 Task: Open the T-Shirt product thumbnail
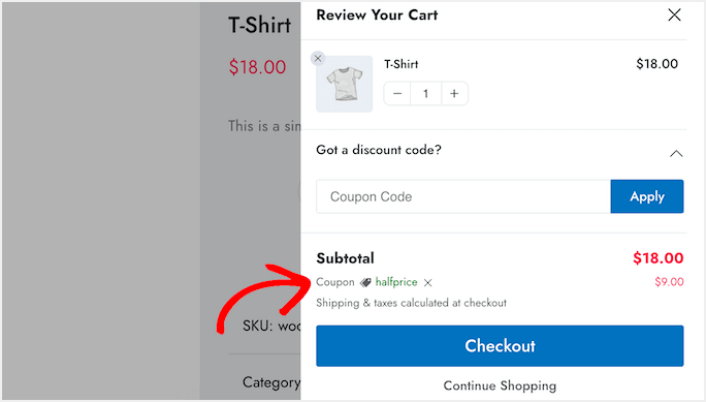[344, 84]
